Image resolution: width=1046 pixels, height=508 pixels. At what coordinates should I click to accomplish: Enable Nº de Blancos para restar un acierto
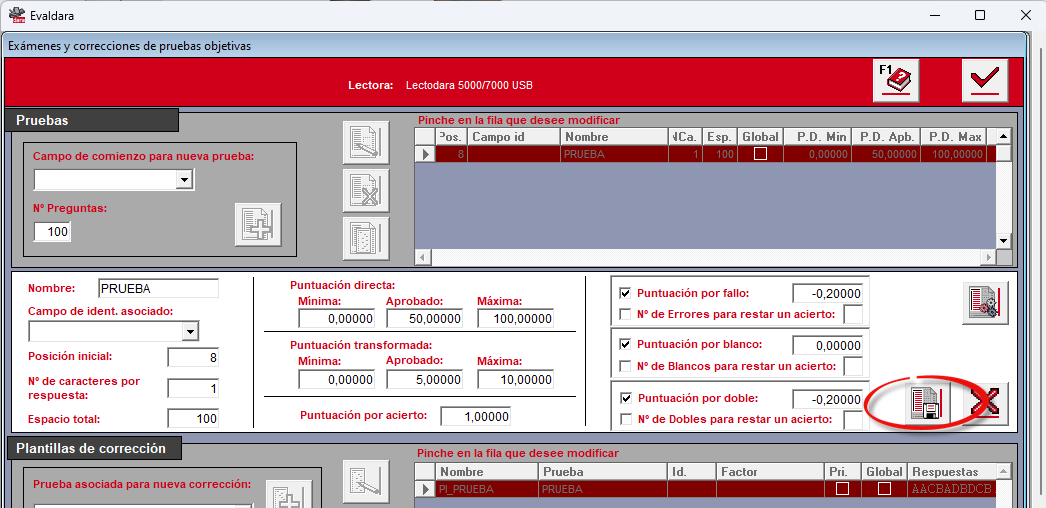[625, 366]
